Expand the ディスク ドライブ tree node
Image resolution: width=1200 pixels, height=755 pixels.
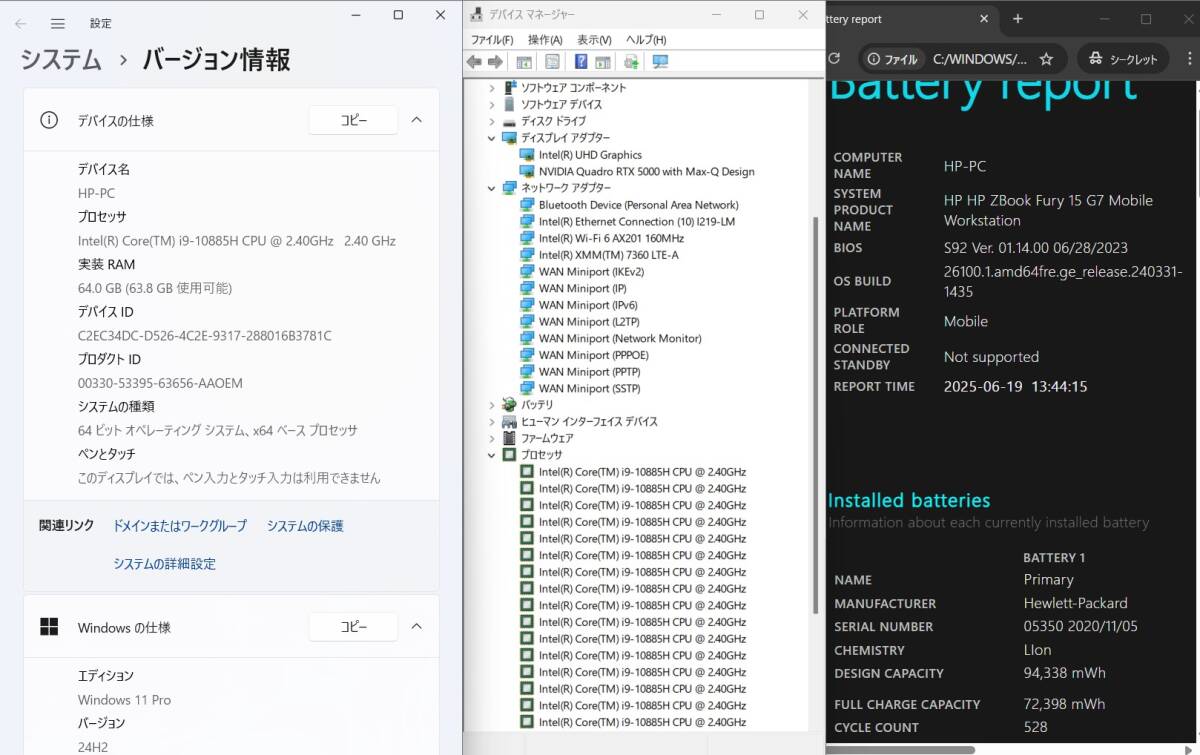click(x=492, y=121)
